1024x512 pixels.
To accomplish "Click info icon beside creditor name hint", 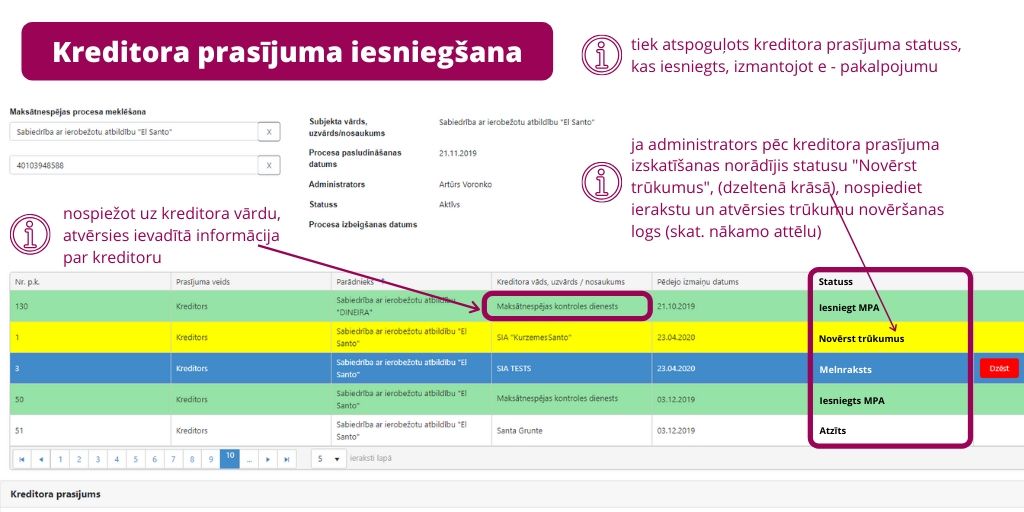I will pos(30,235).
